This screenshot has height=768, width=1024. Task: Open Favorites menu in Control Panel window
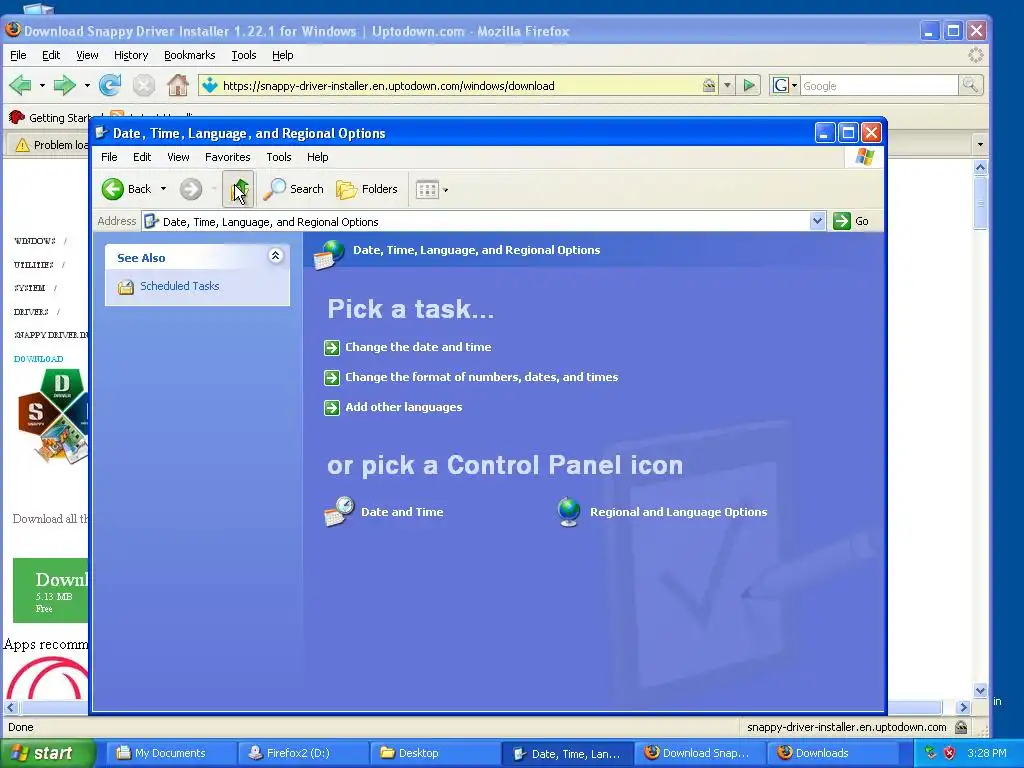coord(227,157)
